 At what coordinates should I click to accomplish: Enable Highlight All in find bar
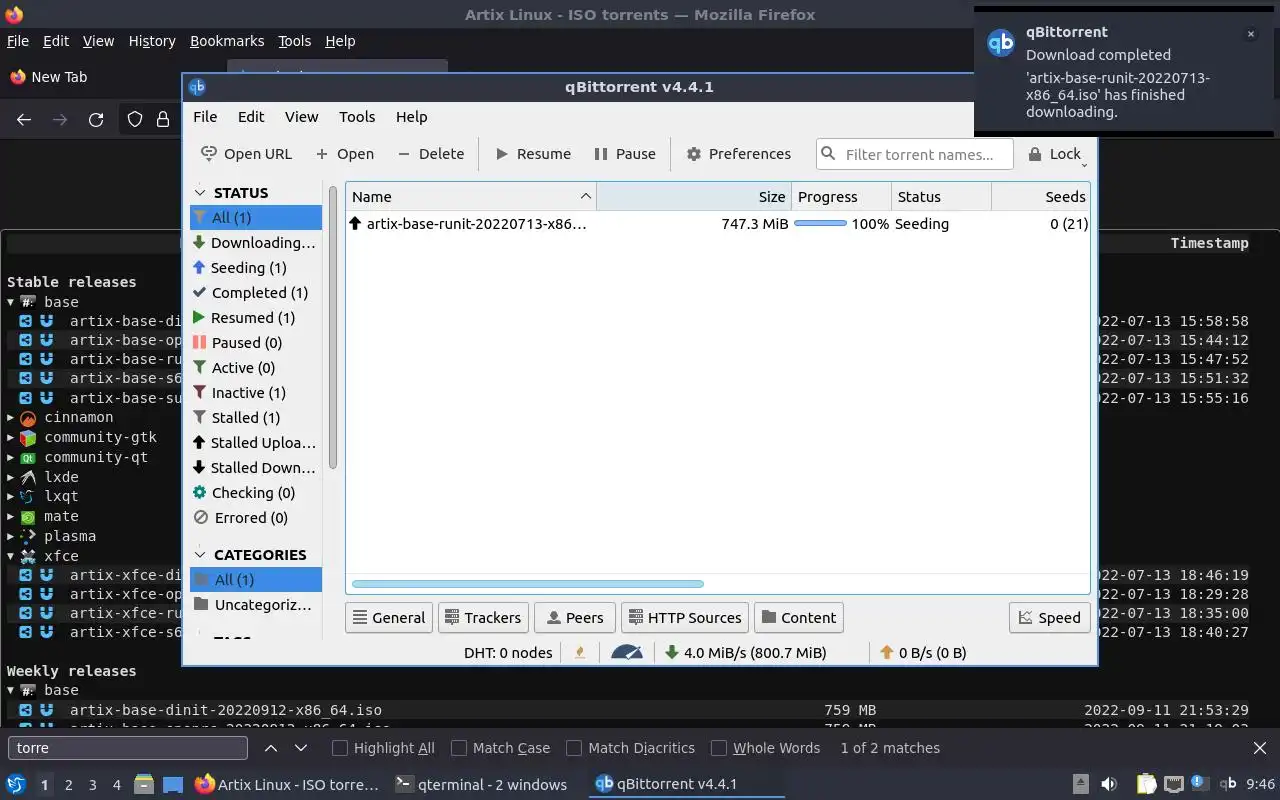[x=340, y=748]
